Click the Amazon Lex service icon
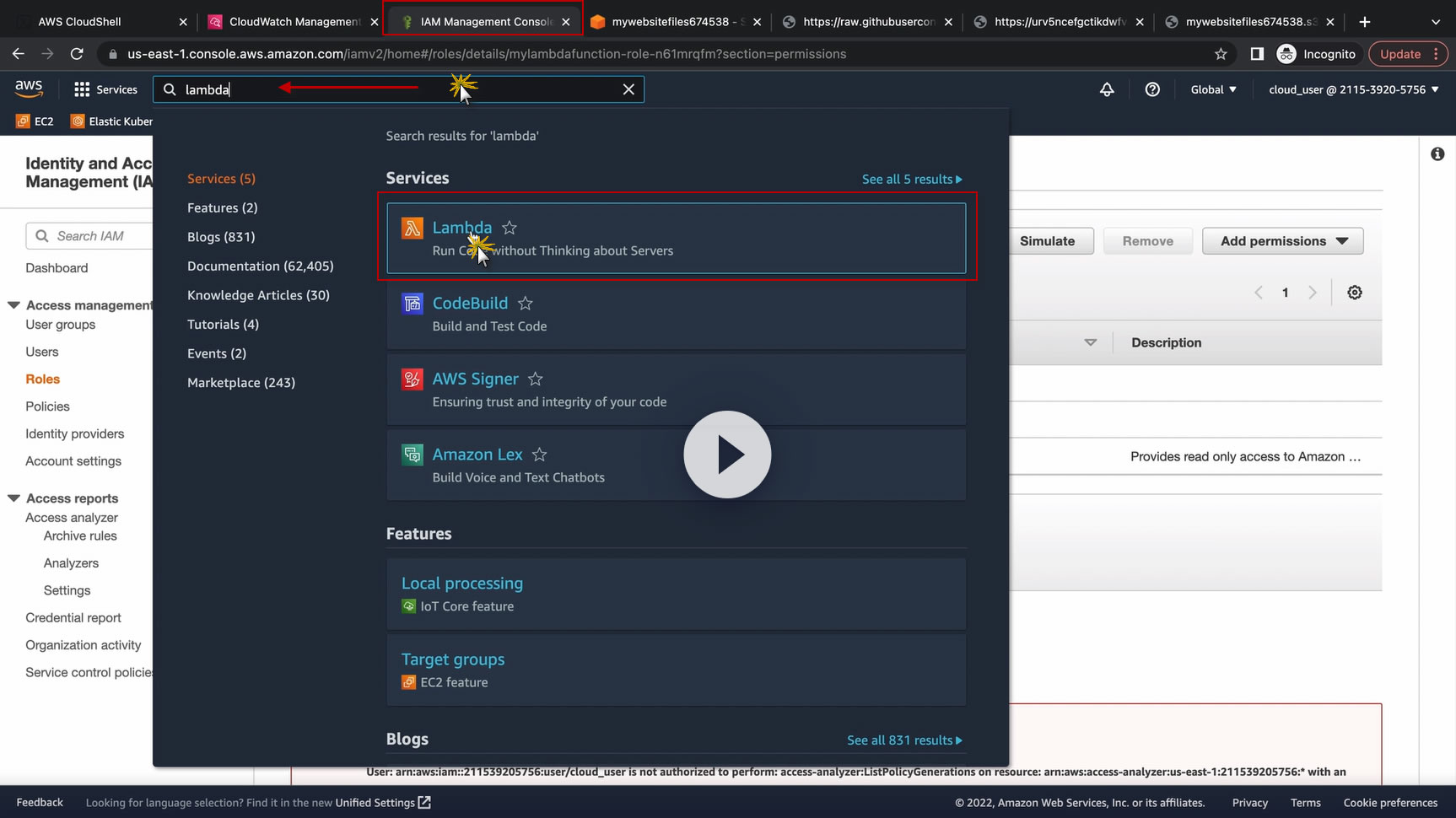 (413, 455)
